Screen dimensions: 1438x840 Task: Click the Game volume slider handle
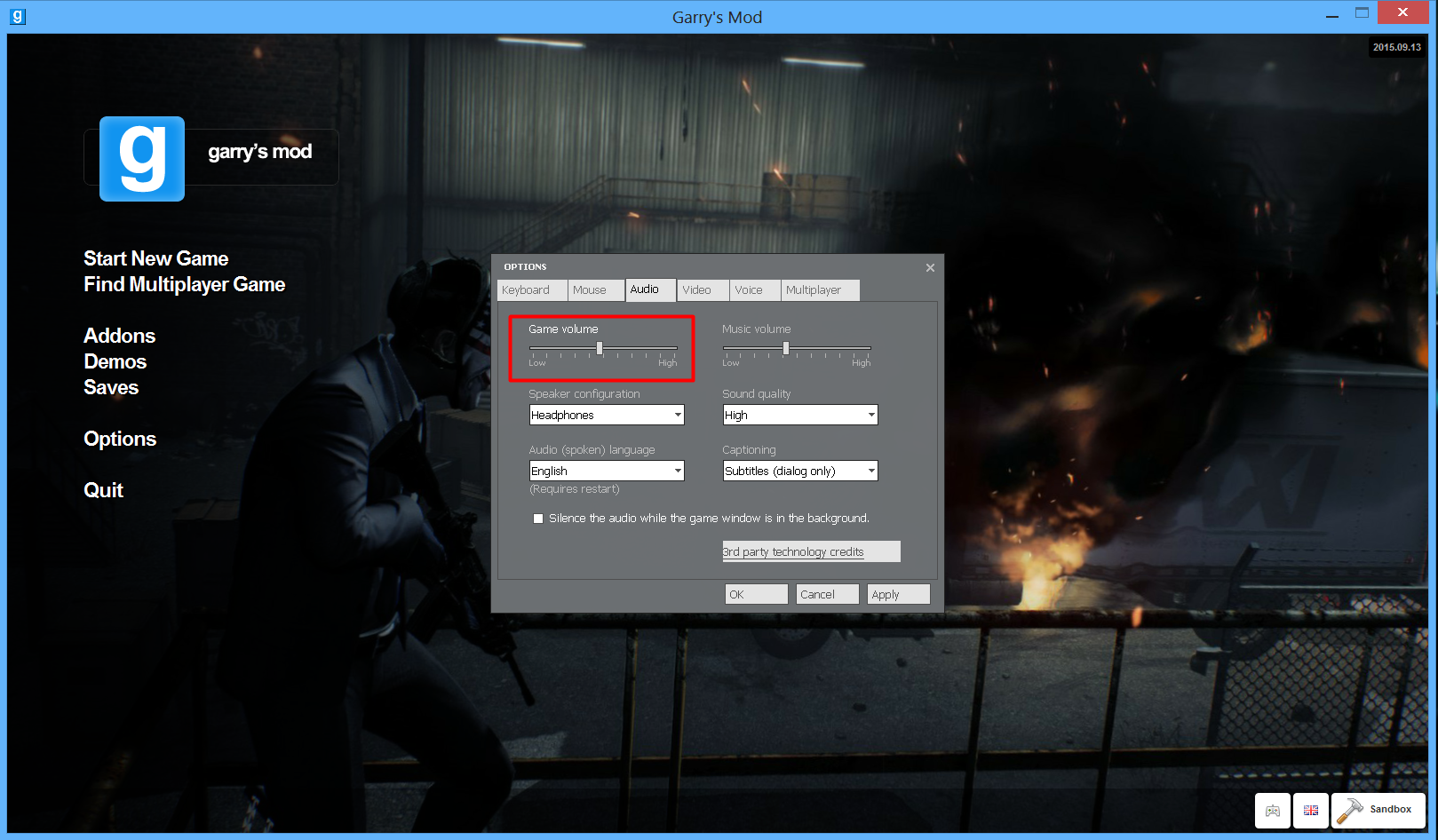[x=600, y=348]
